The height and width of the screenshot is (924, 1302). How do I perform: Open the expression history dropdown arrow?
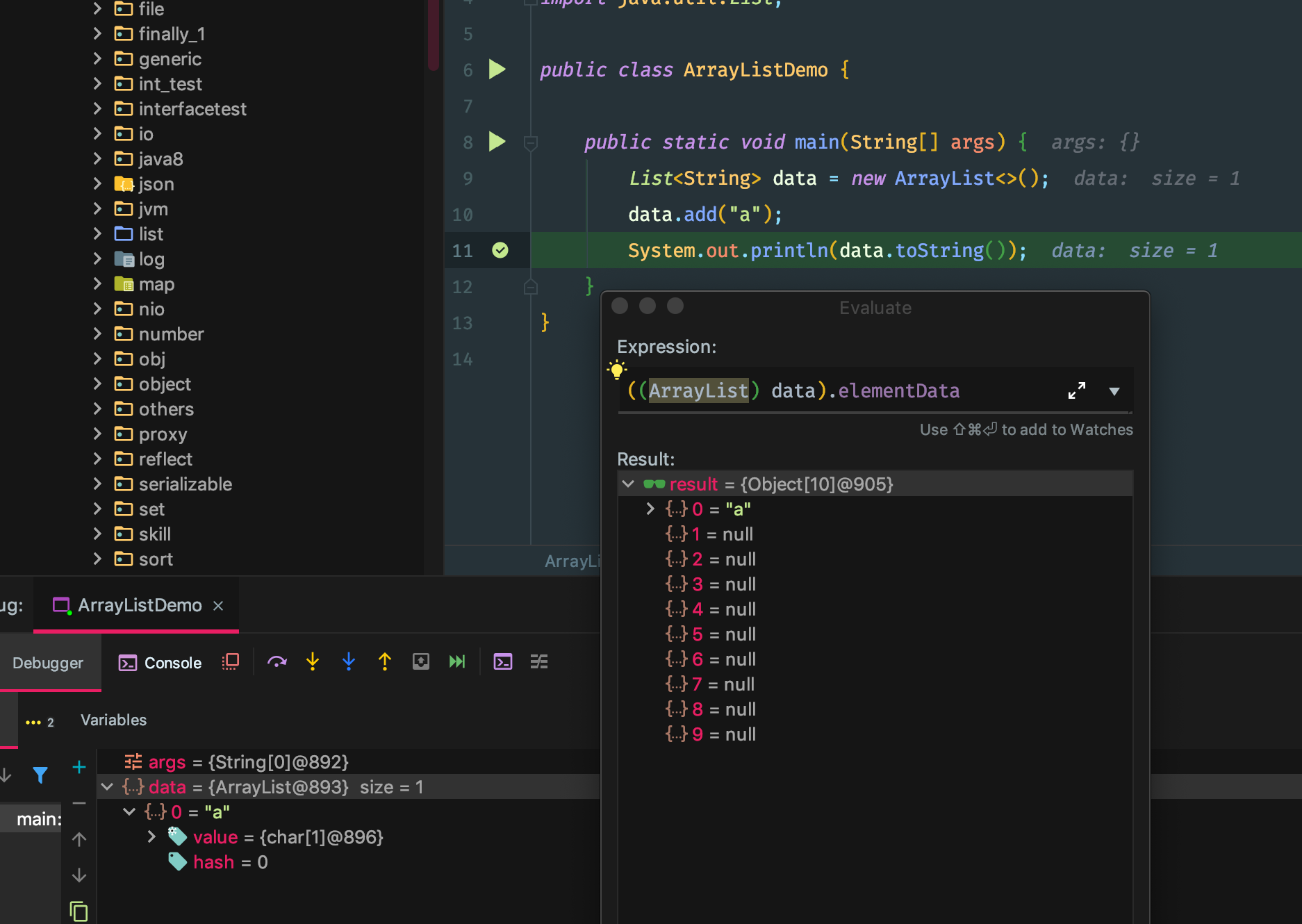(x=1114, y=391)
